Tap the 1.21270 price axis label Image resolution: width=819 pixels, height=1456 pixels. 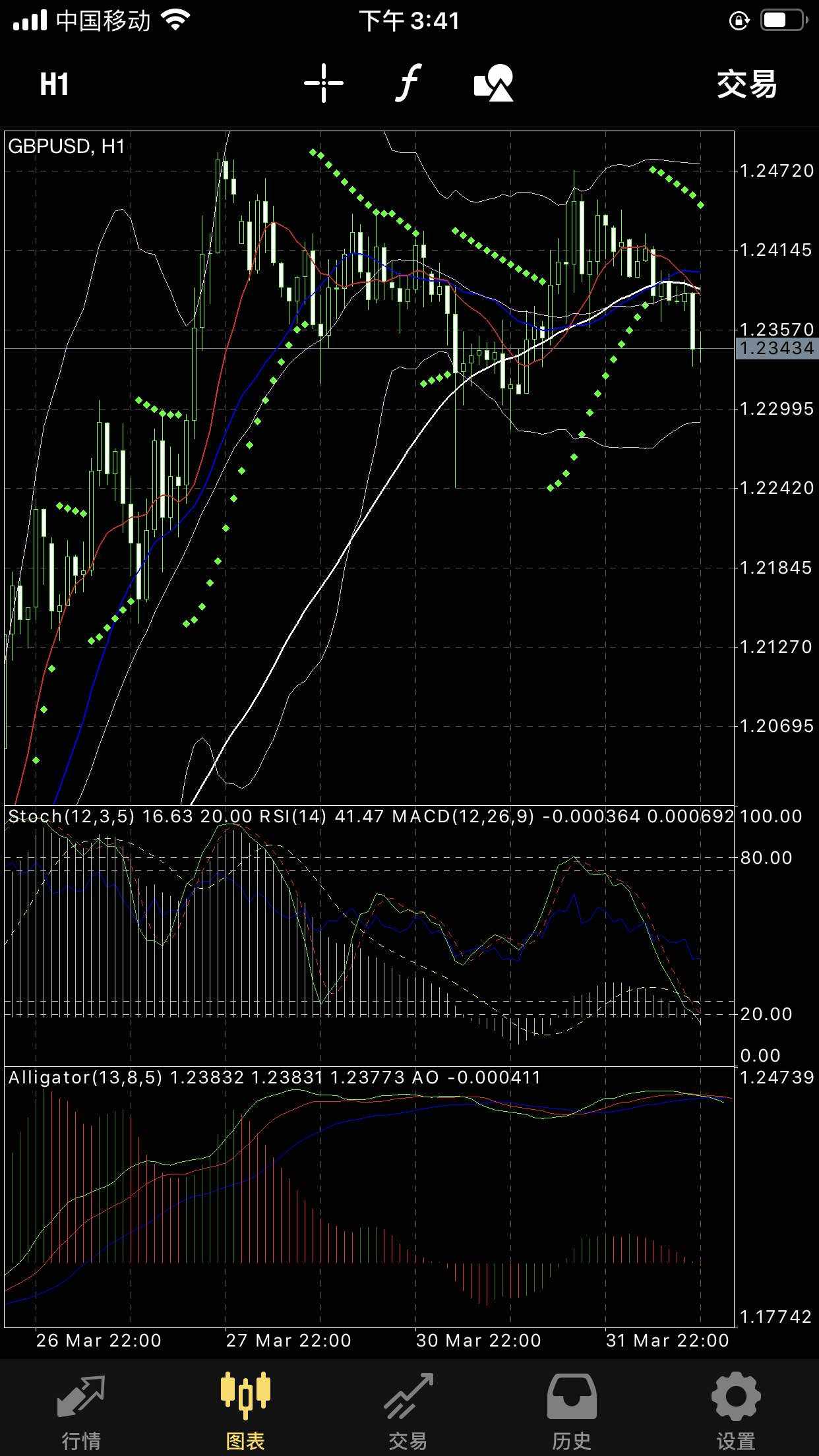coord(777,647)
